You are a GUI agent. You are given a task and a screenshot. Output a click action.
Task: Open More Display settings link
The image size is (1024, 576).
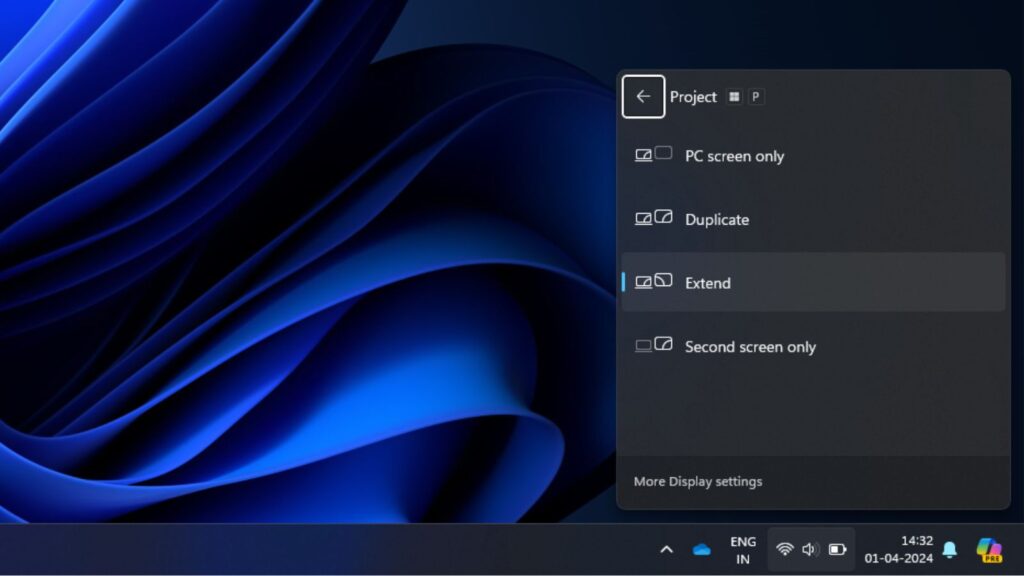coord(698,482)
